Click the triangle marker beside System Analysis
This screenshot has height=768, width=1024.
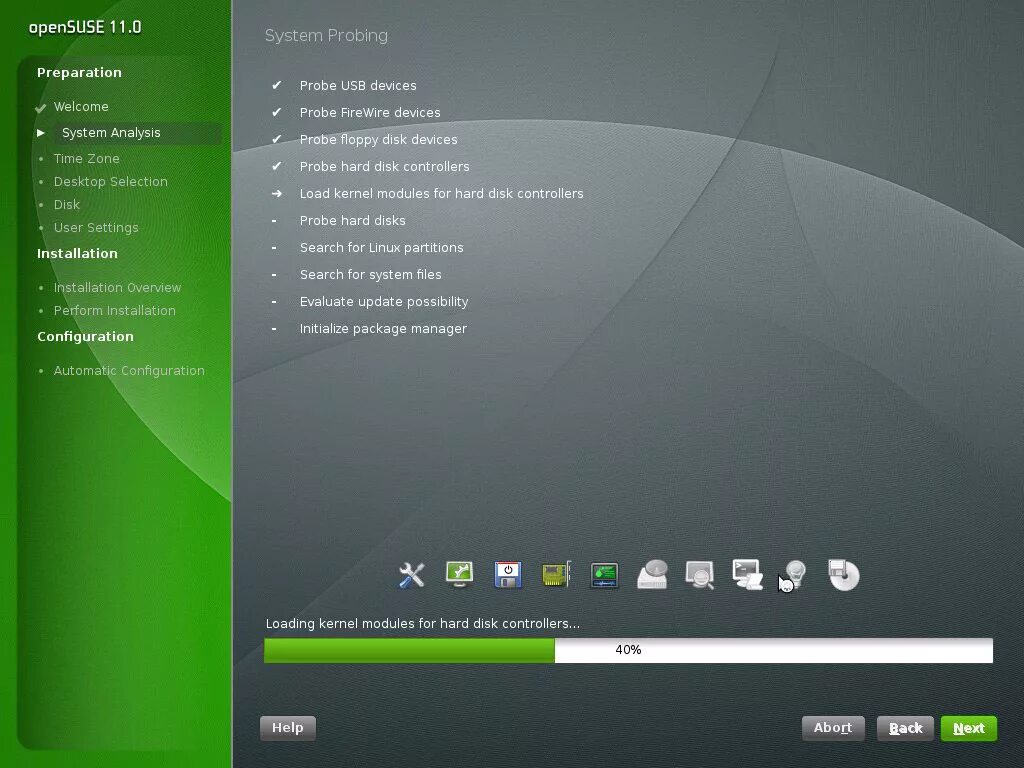41,133
